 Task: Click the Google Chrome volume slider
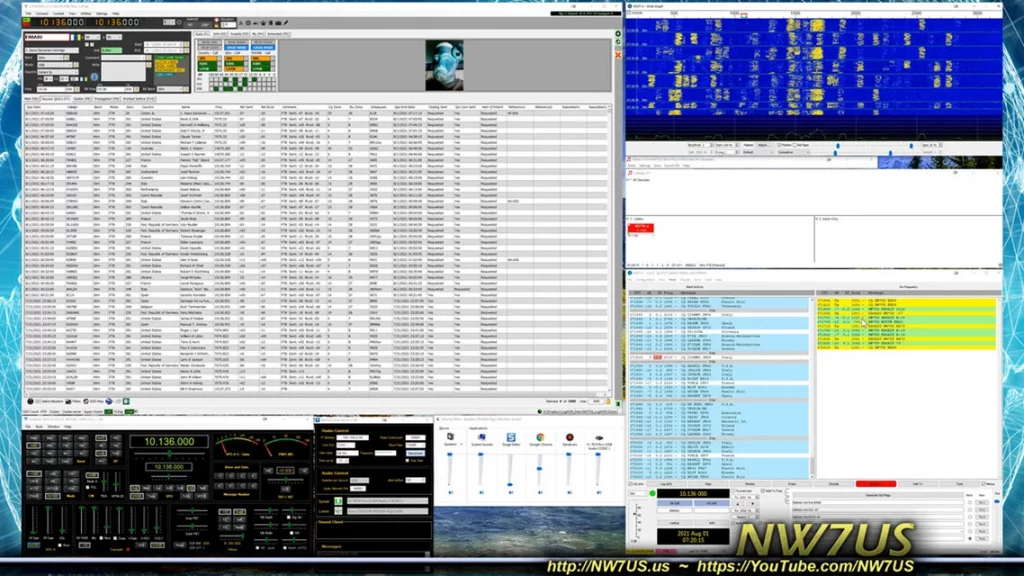click(x=540, y=468)
